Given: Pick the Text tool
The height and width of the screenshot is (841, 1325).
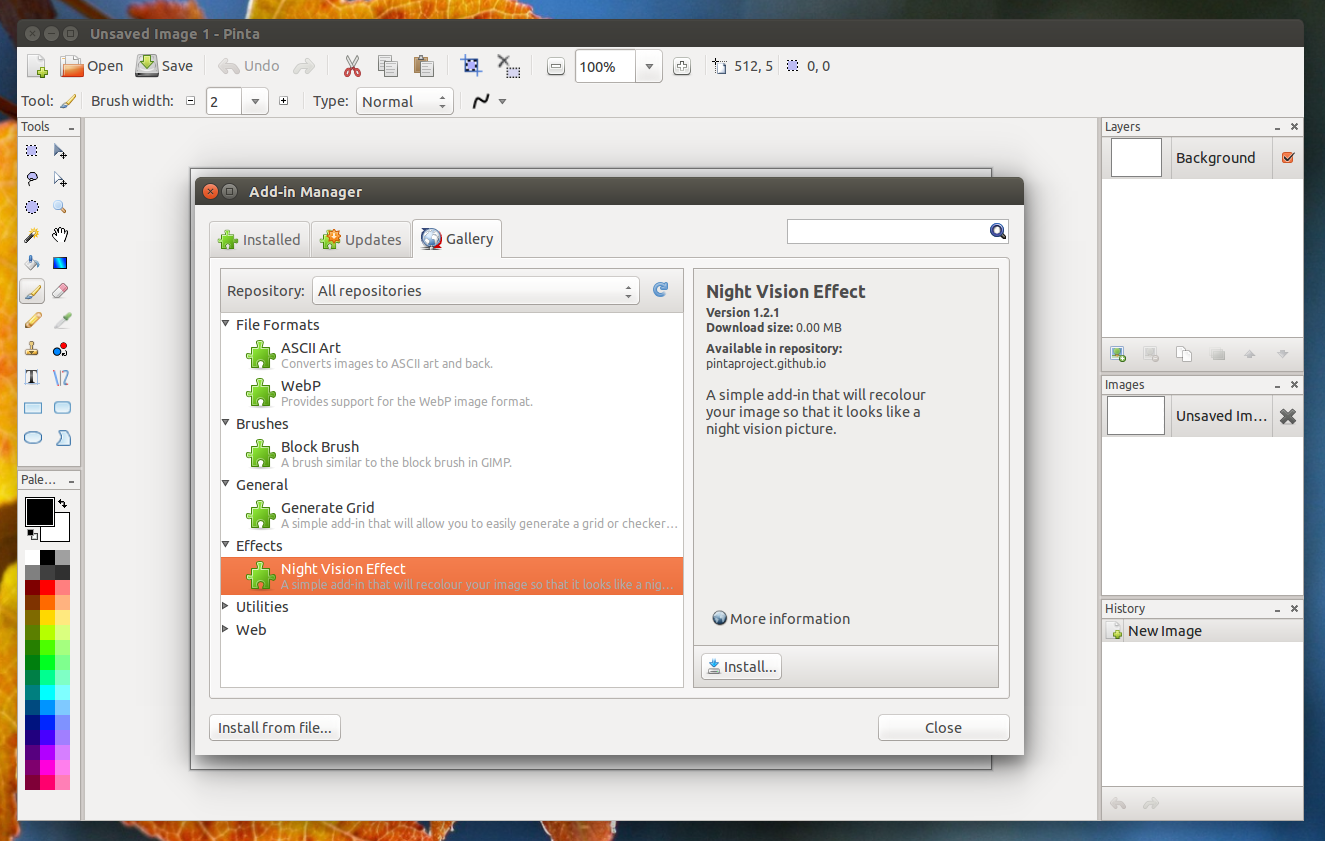Looking at the screenshot, I should point(31,377).
